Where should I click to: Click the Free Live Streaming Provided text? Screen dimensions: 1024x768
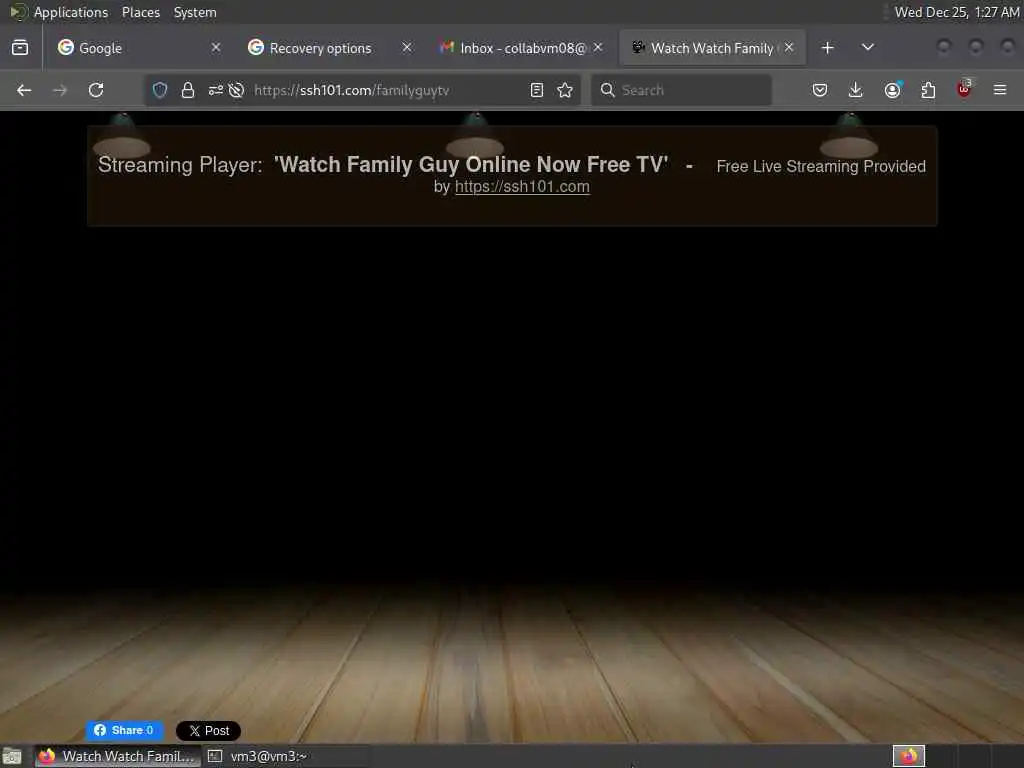pos(821,167)
